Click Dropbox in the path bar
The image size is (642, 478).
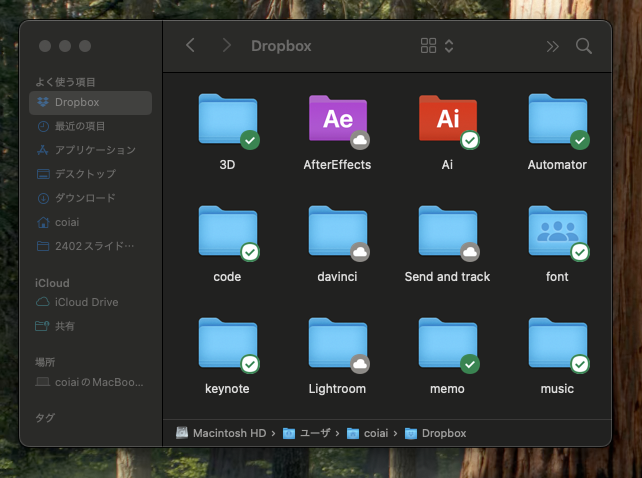[436, 433]
